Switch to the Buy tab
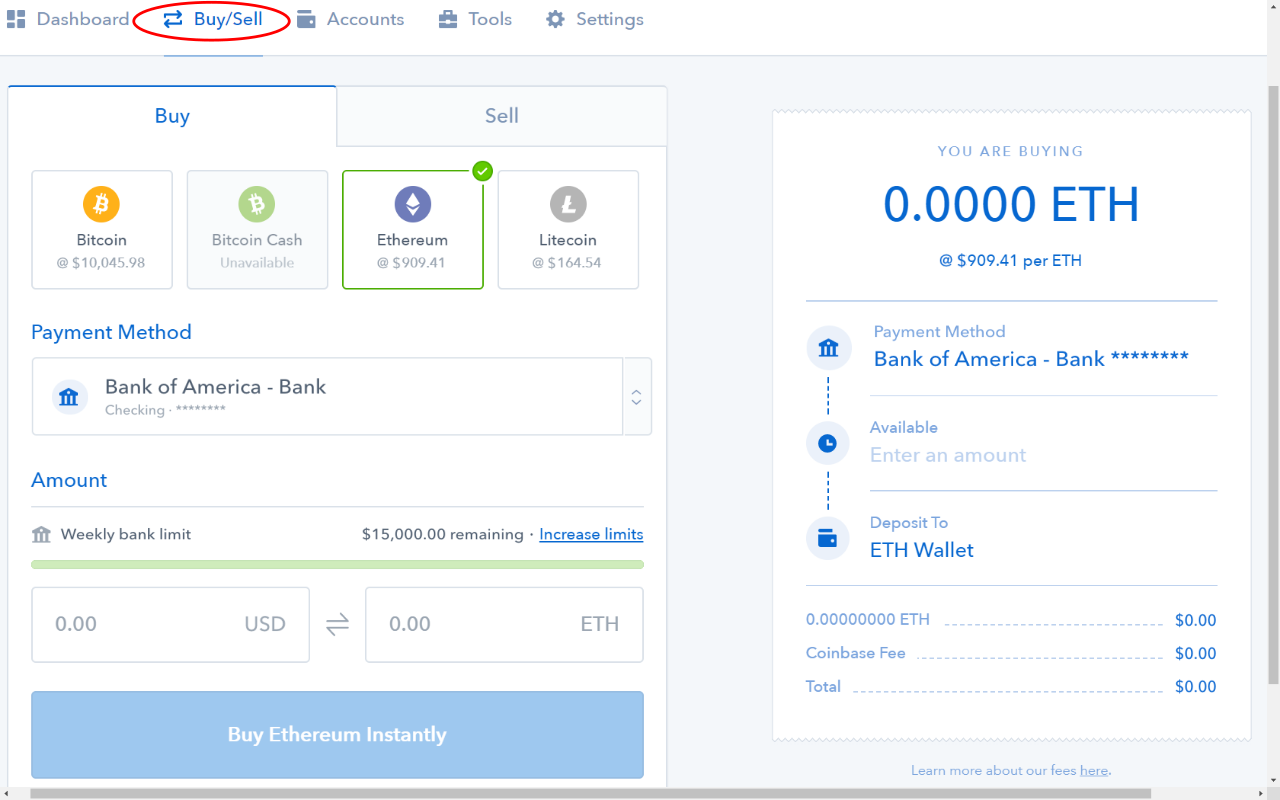1280x800 pixels. pos(172,116)
